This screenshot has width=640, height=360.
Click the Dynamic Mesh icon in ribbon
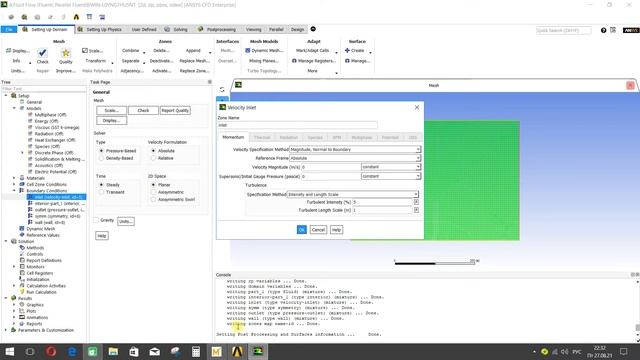click(x=247, y=51)
